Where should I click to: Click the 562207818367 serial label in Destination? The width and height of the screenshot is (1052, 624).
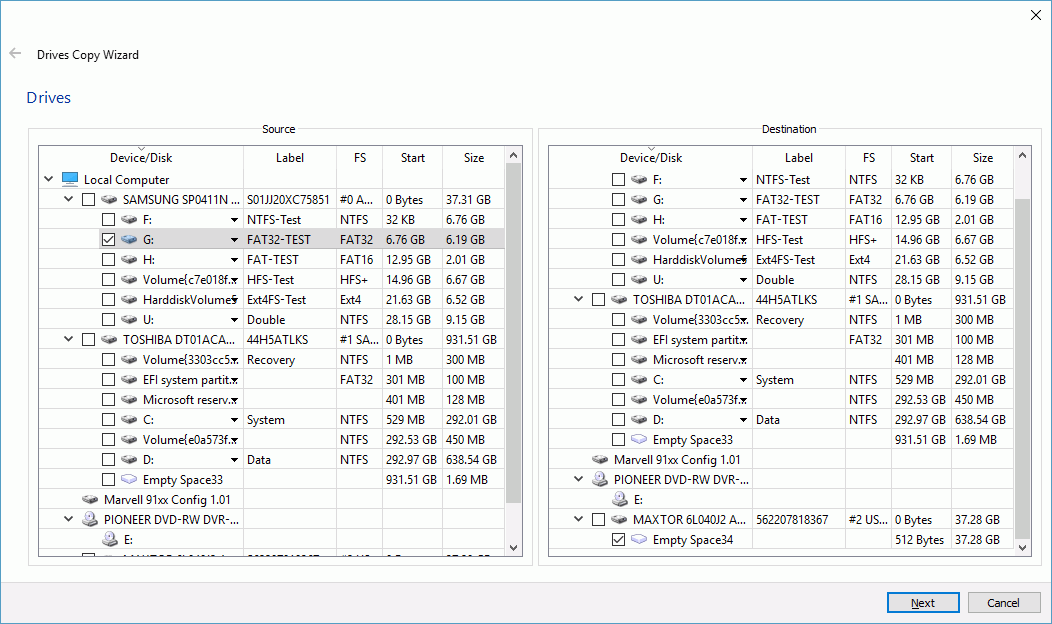[792, 520]
